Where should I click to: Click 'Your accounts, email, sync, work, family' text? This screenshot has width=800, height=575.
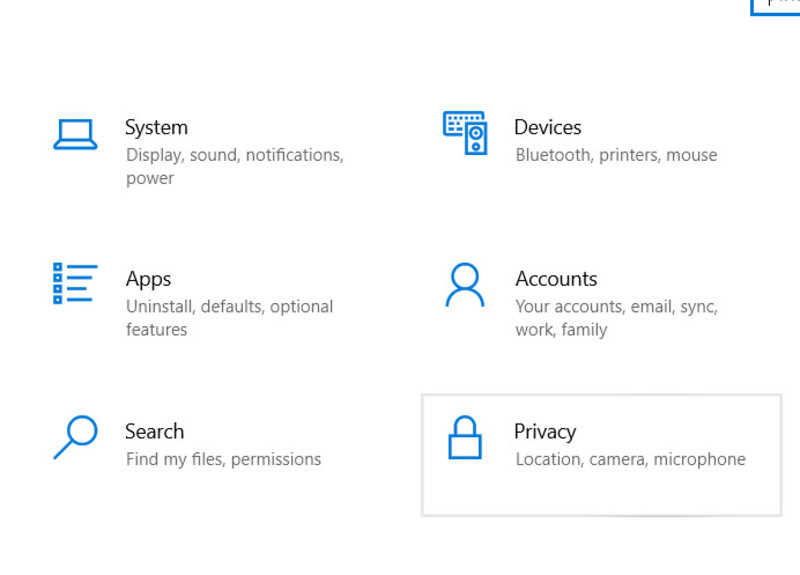click(616, 318)
